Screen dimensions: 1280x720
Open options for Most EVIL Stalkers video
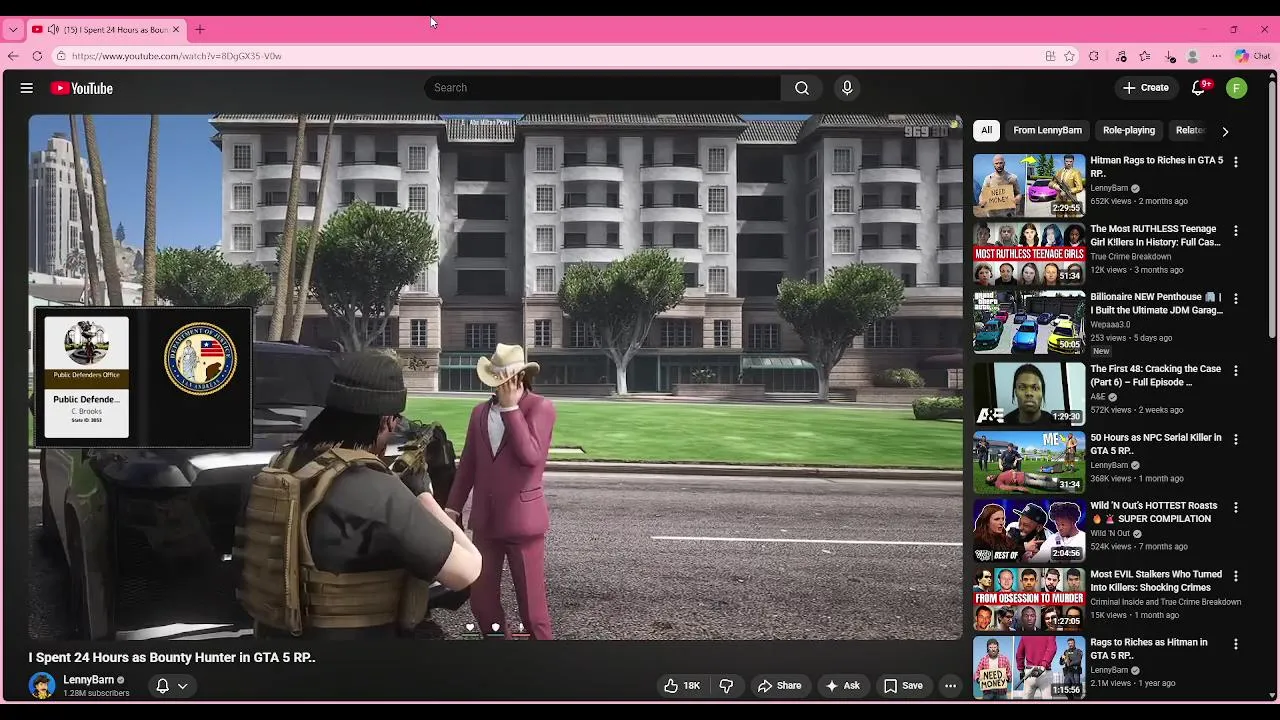pyautogui.click(x=1236, y=576)
